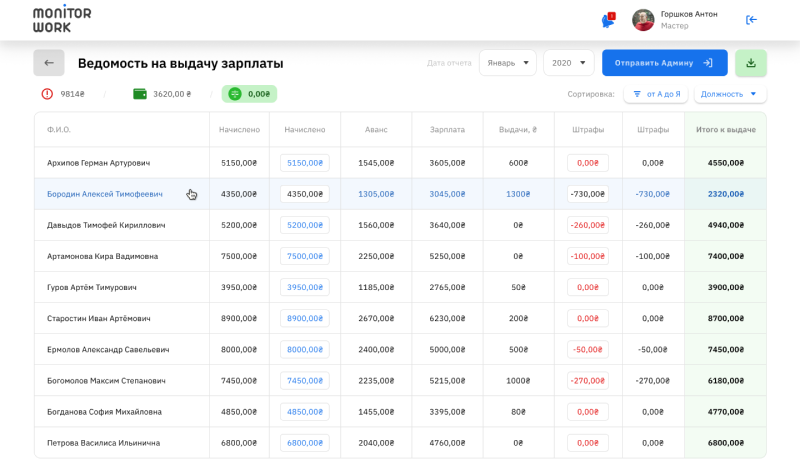Open the Январь month dropdown
Screen dimensions: 800x474
pyautogui.click(x=508, y=63)
